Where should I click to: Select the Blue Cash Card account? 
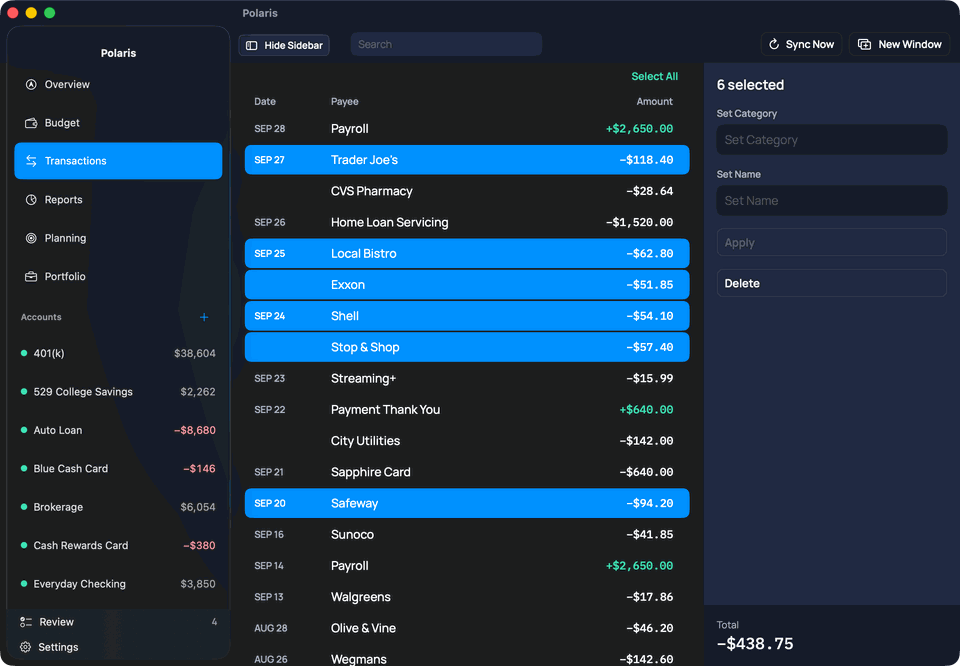[x=118, y=469]
